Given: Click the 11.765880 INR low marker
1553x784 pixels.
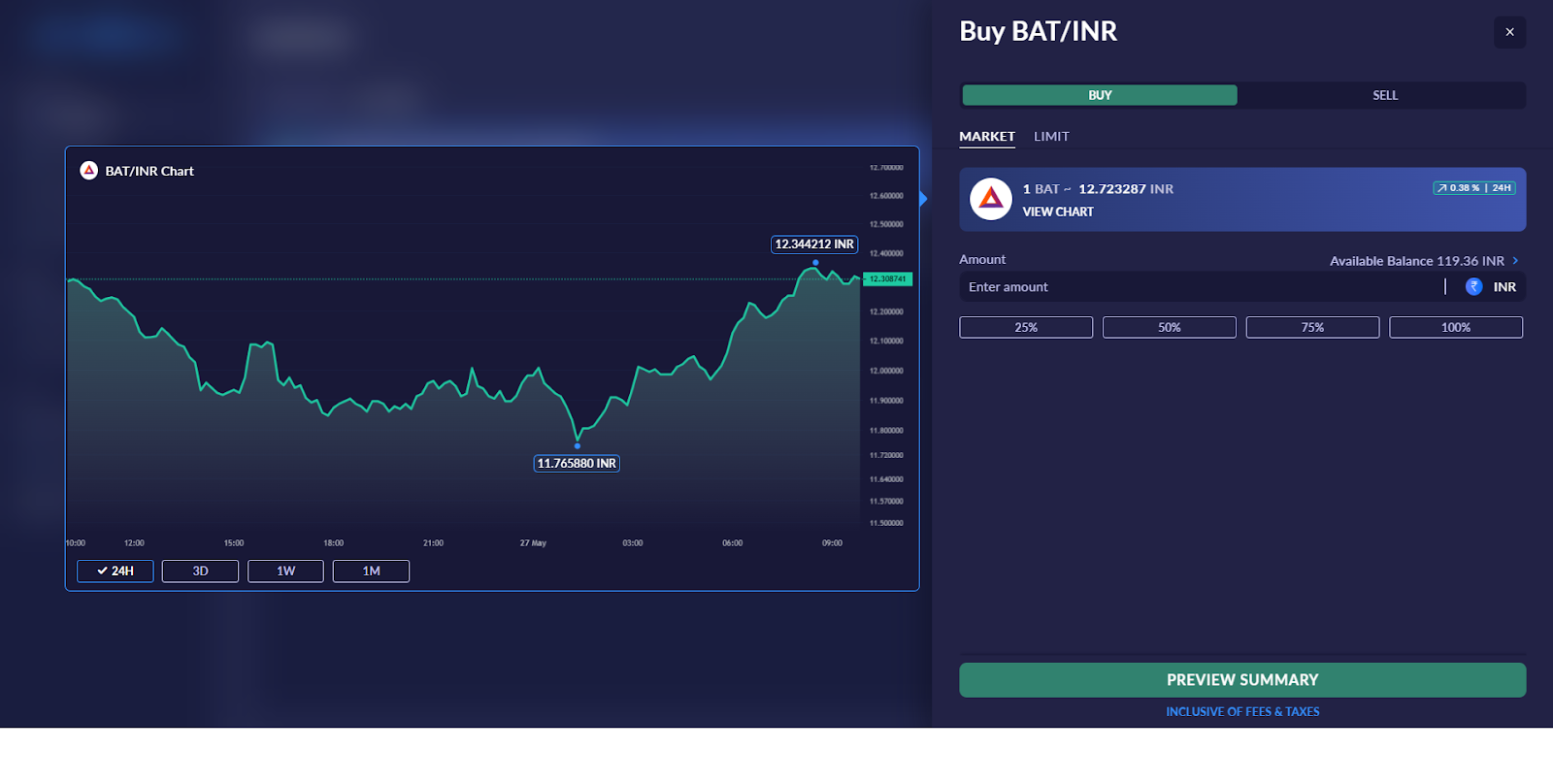Looking at the screenshot, I should 577,464.
